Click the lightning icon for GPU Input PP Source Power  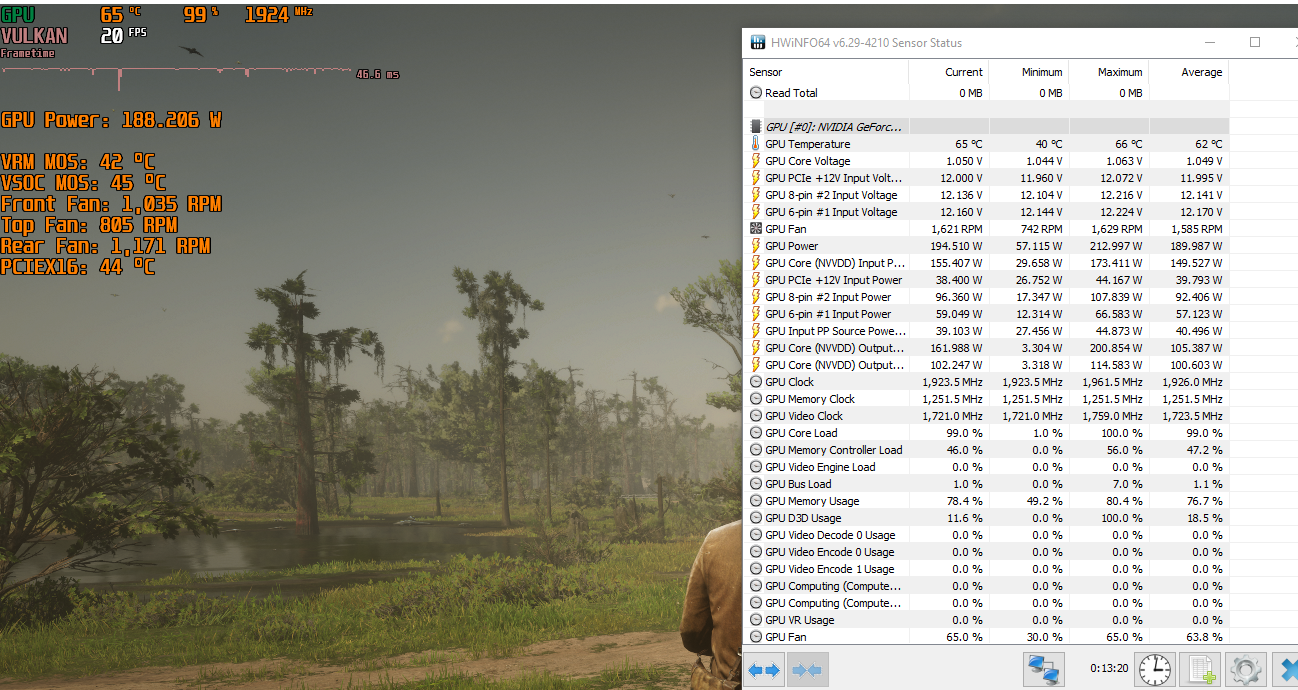click(x=756, y=331)
